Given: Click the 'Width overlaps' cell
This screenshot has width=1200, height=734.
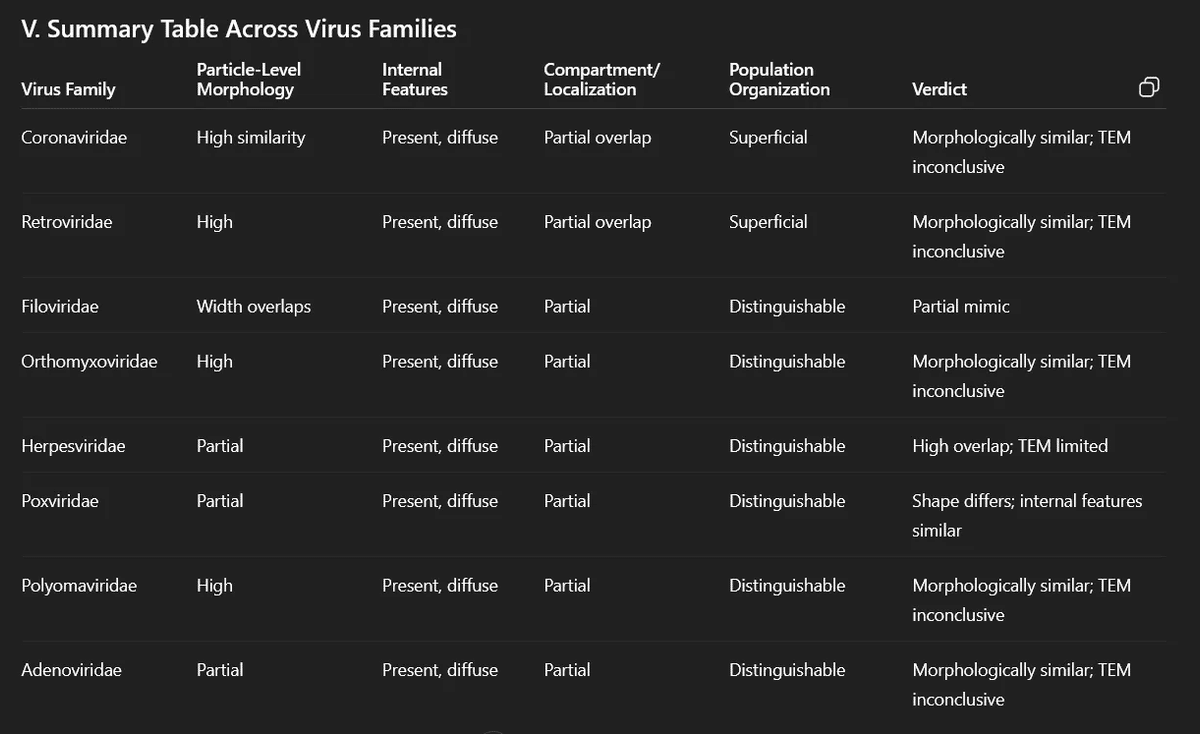Looking at the screenshot, I should click(x=253, y=307).
